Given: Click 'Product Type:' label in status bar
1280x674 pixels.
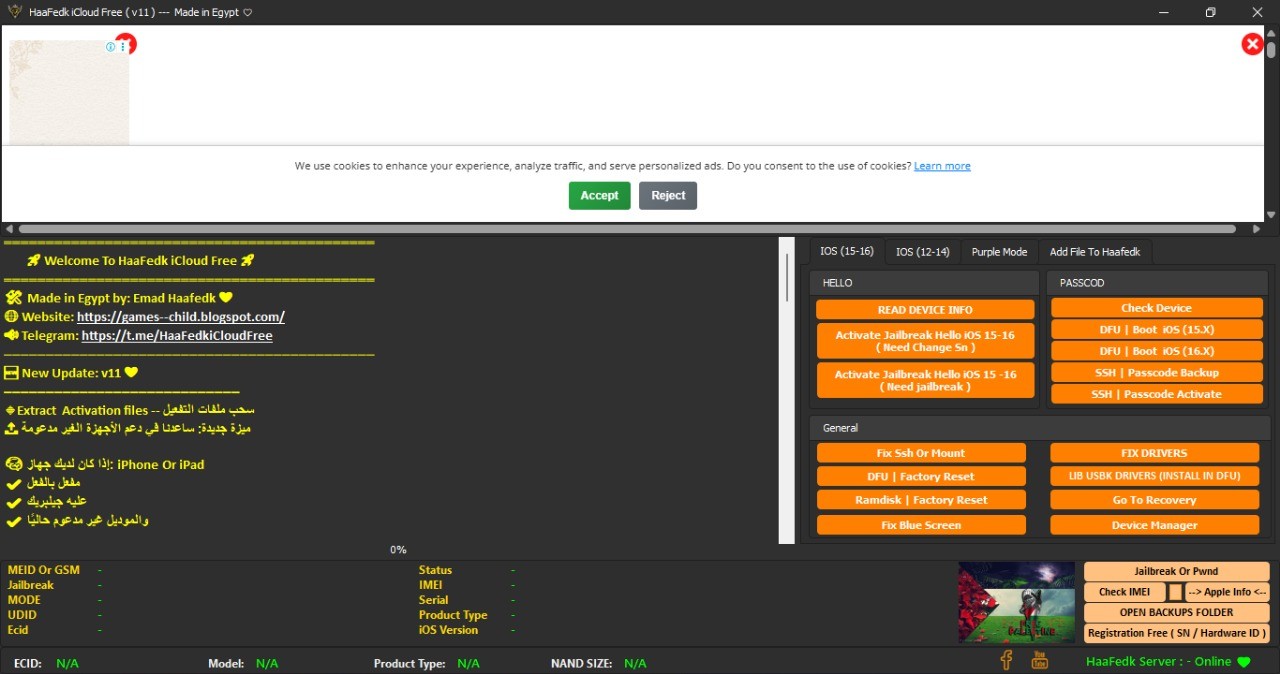Looking at the screenshot, I should click(x=410, y=663).
